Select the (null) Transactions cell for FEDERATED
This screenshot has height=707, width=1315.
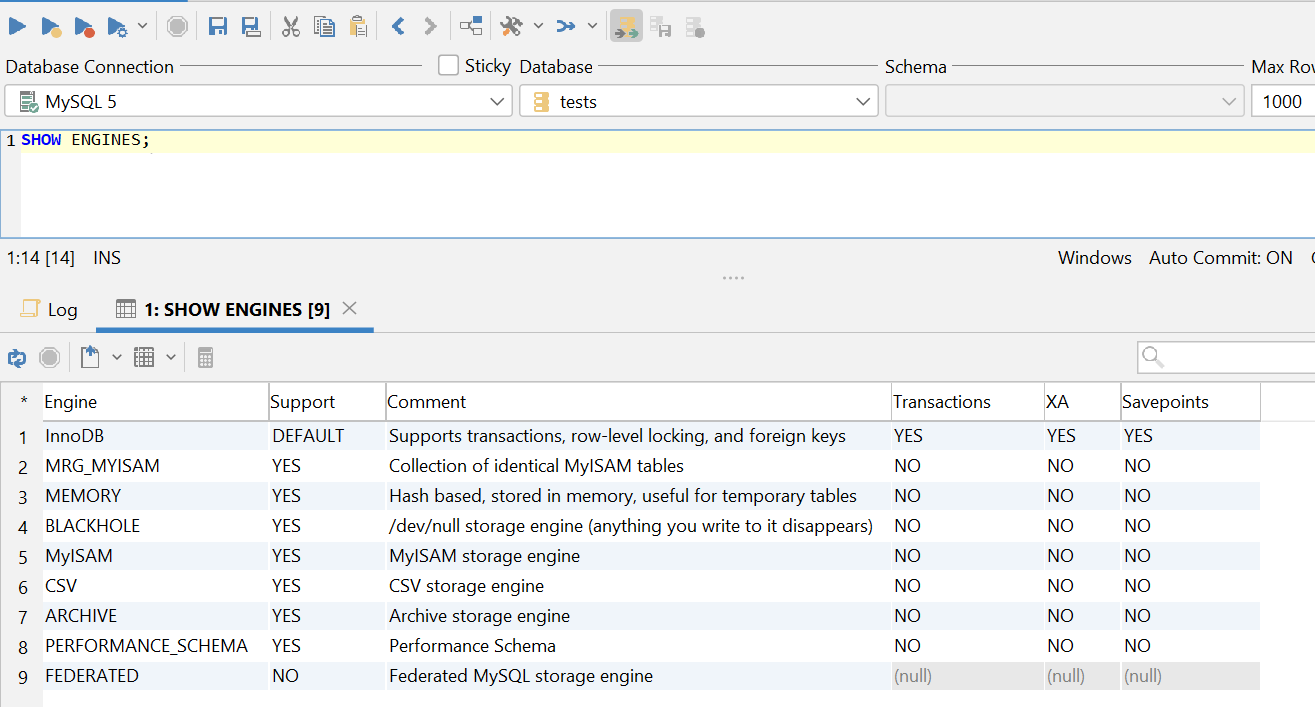coord(968,676)
